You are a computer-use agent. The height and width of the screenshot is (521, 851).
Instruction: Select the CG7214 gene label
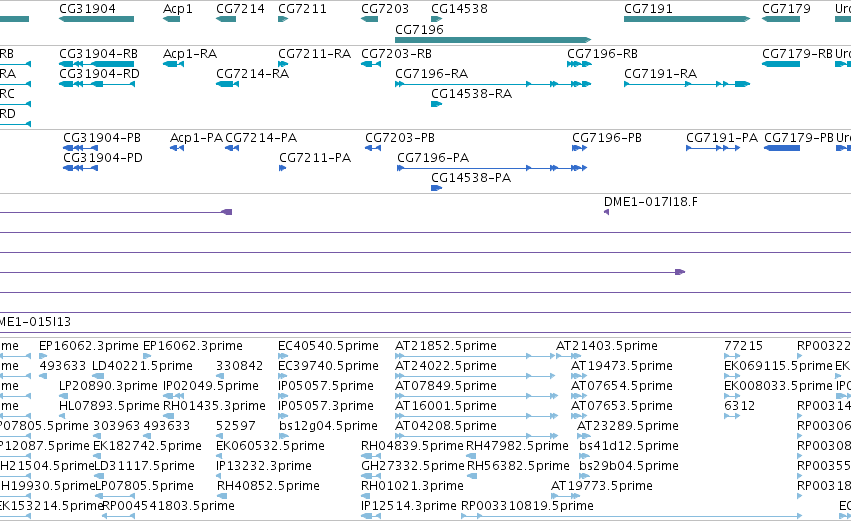240,9
